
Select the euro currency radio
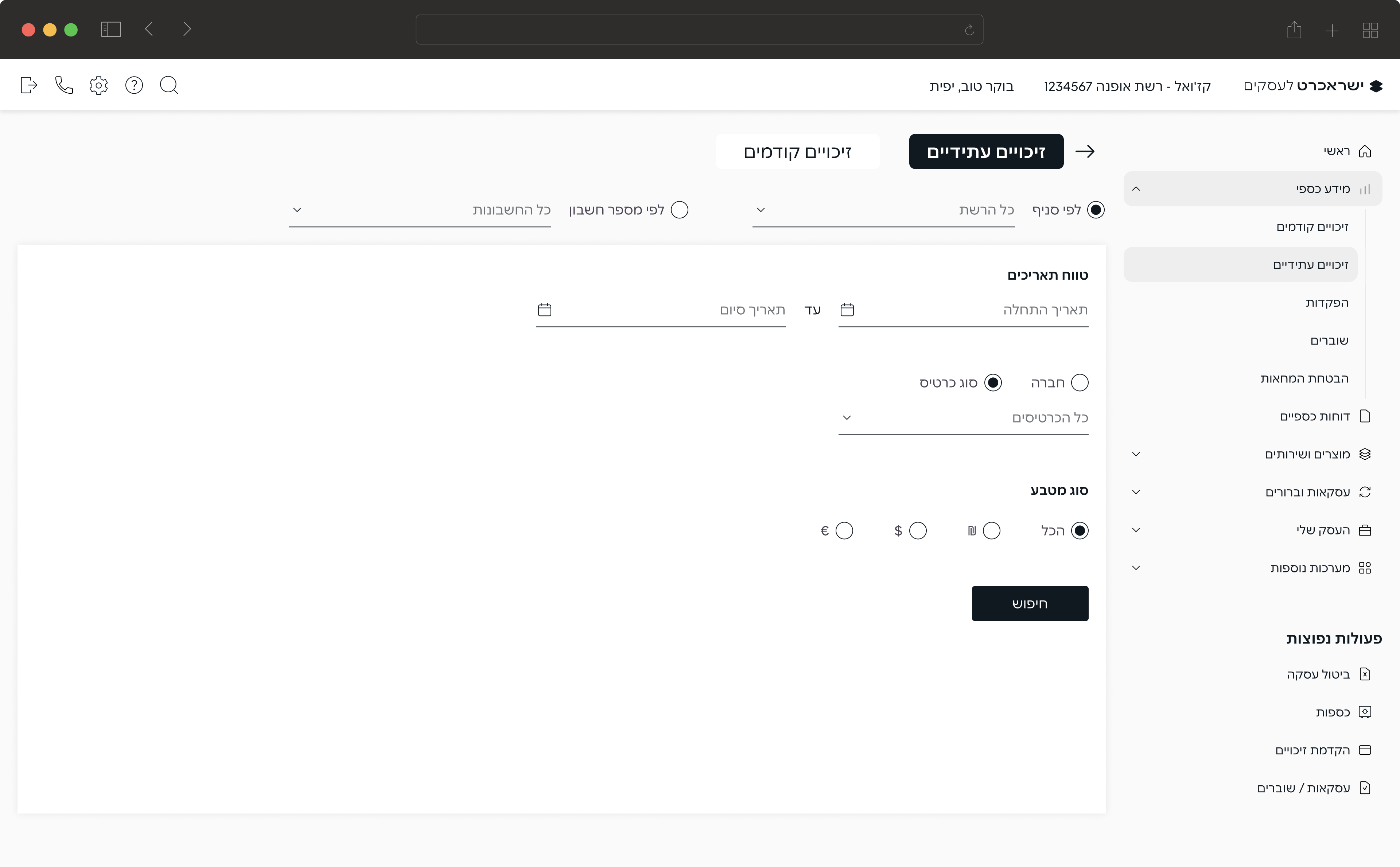pos(844,530)
